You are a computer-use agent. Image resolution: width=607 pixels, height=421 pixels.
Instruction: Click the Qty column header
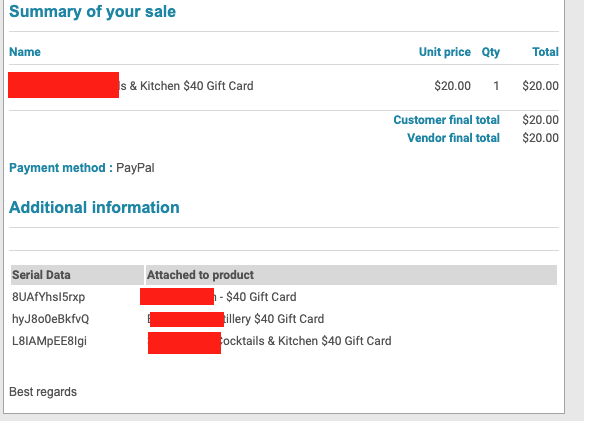pyautogui.click(x=490, y=52)
